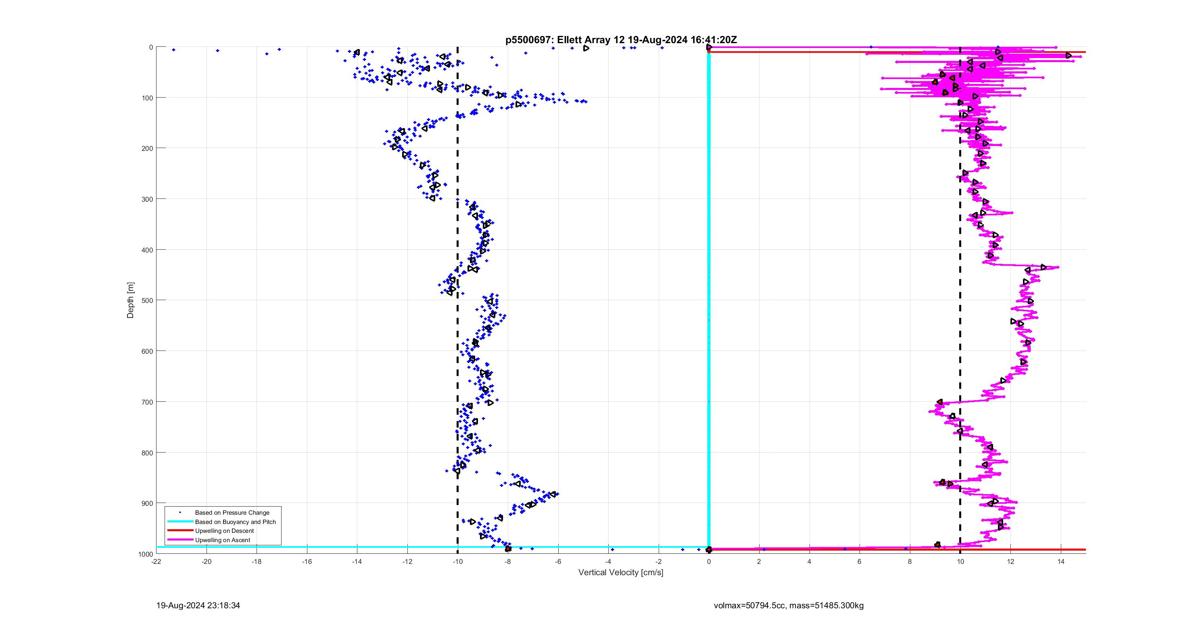Click depth axis tick "700"
The width and height of the screenshot is (1200, 622).
pyautogui.click(x=146, y=402)
